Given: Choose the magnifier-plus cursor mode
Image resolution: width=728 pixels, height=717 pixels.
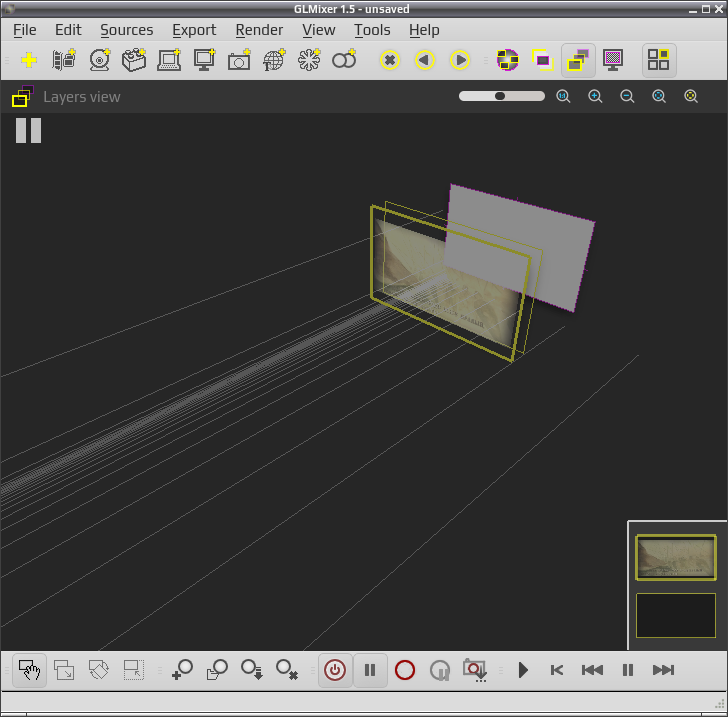Looking at the screenshot, I should 182,670.
